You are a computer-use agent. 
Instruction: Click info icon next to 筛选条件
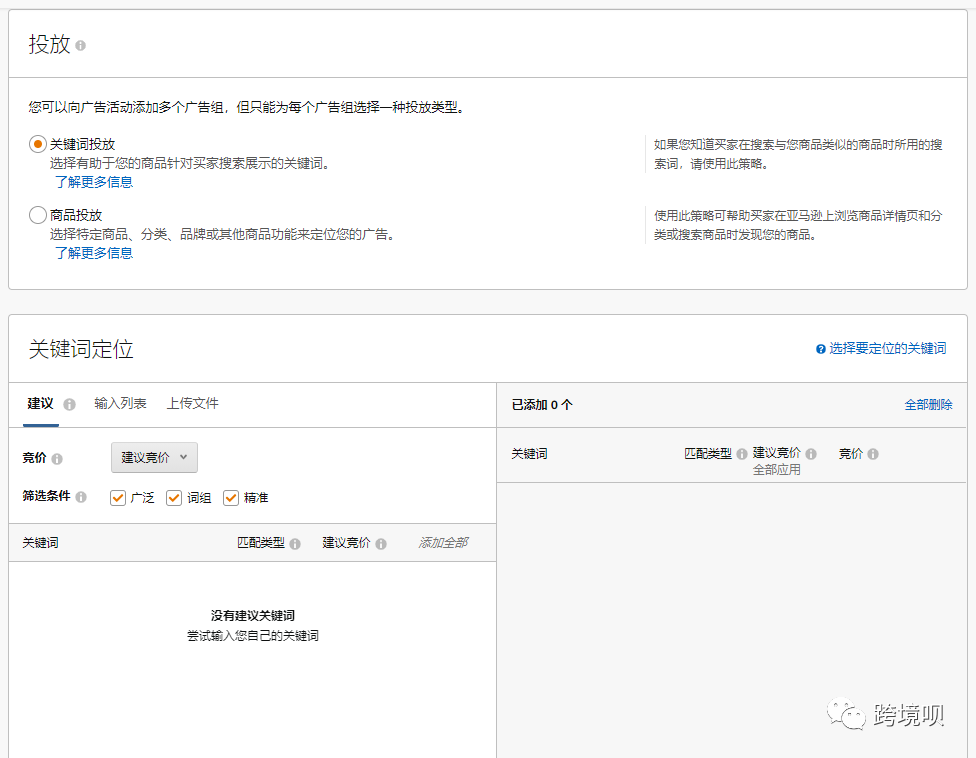(81, 497)
